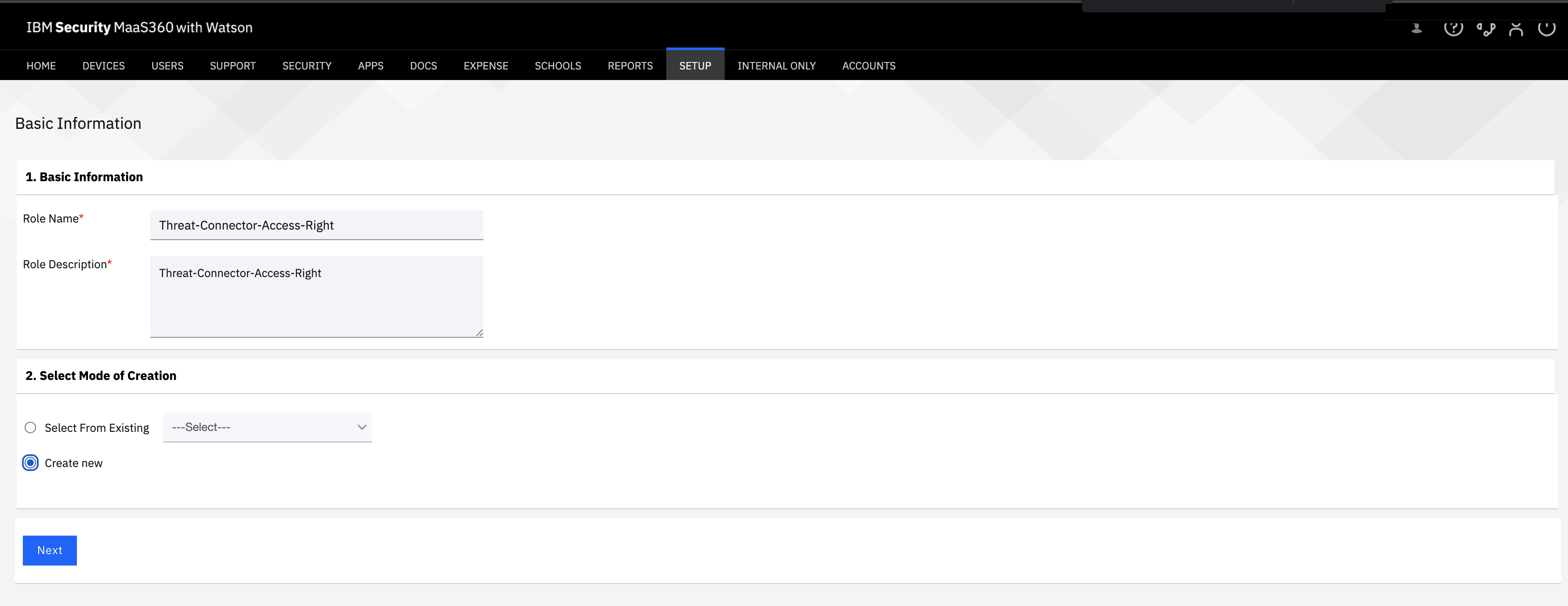Grab the Role Description textarea resize handle
The height and width of the screenshot is (606, 1568).
[x=479, y=333]
